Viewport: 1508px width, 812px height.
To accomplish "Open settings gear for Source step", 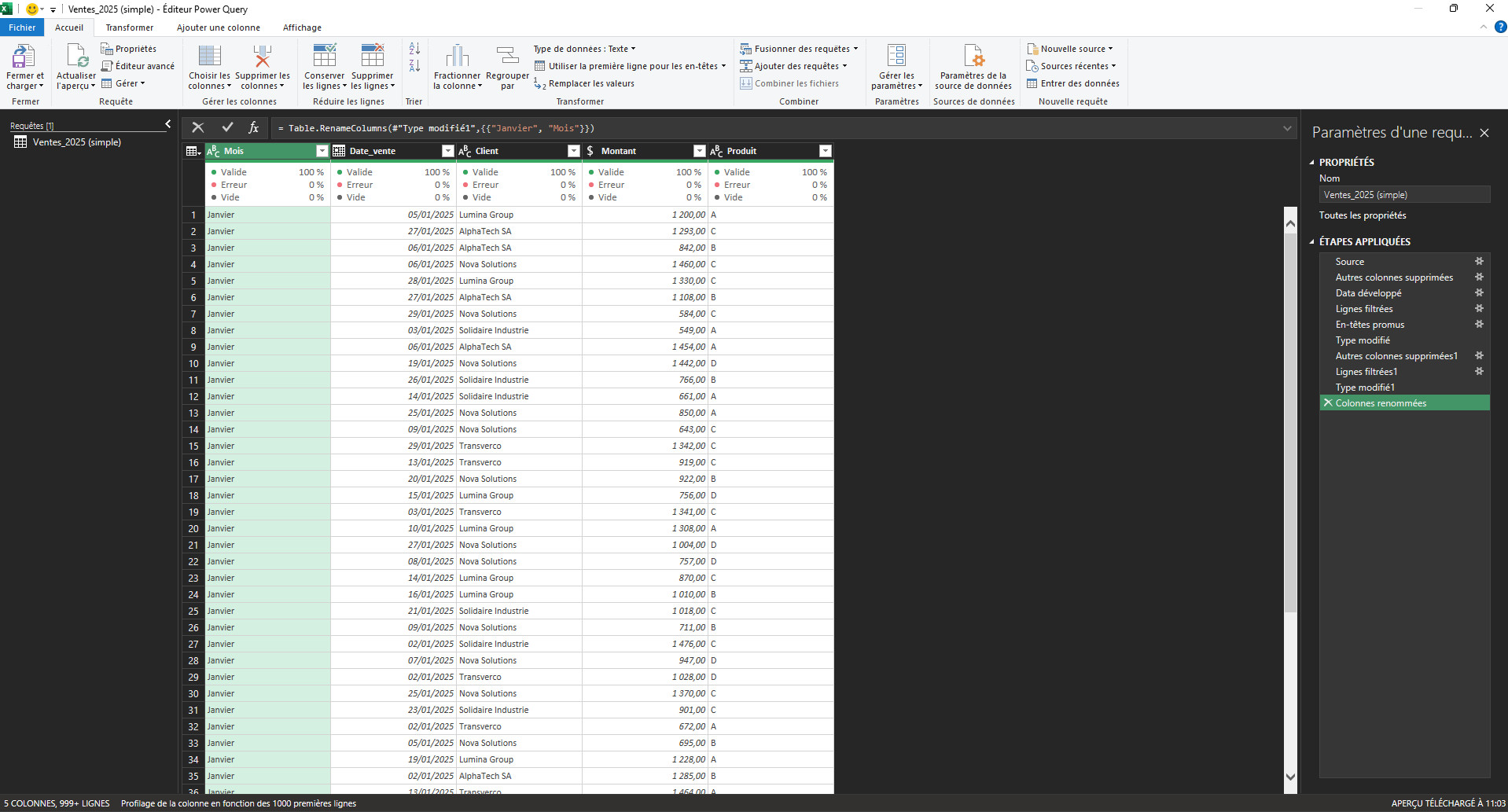I will [1478, 262].
